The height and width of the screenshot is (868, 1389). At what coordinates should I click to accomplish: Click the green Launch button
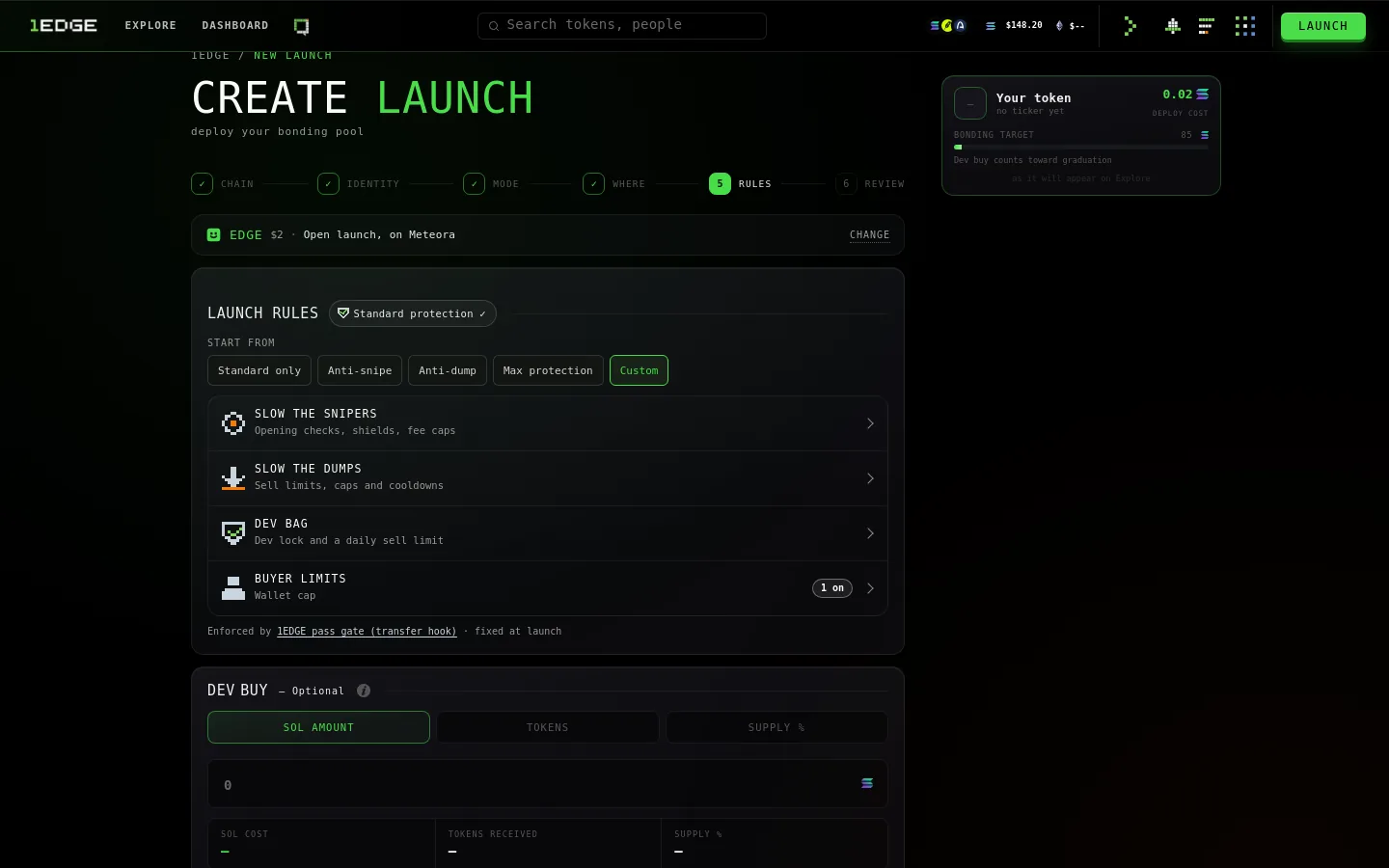(x=1322, y=26)
